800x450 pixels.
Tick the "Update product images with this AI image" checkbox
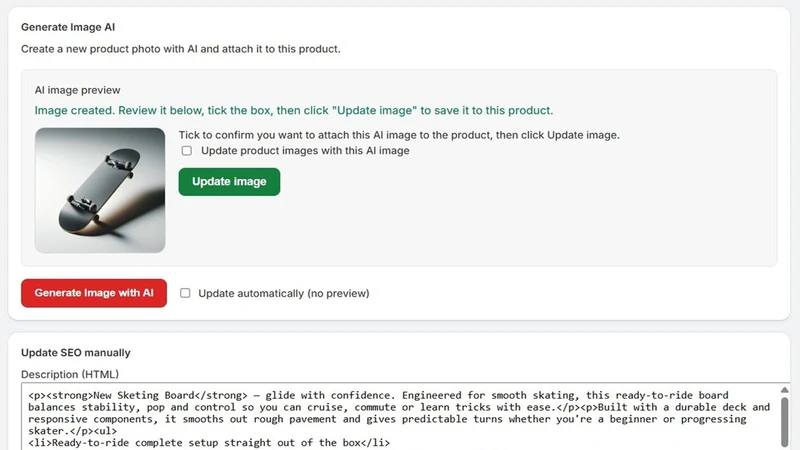click(187, 151)
